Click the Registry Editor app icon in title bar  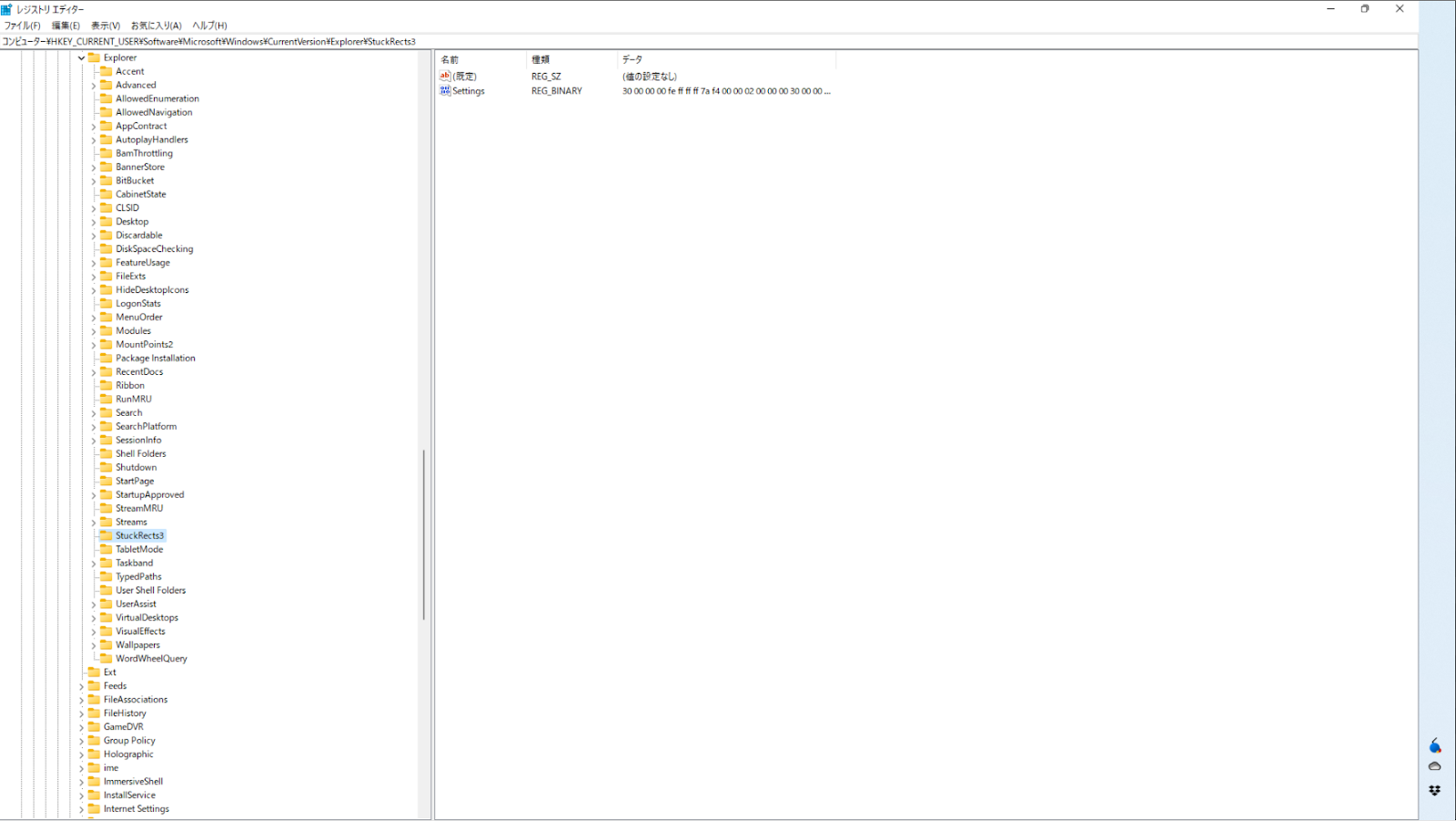tap(7, 9)
